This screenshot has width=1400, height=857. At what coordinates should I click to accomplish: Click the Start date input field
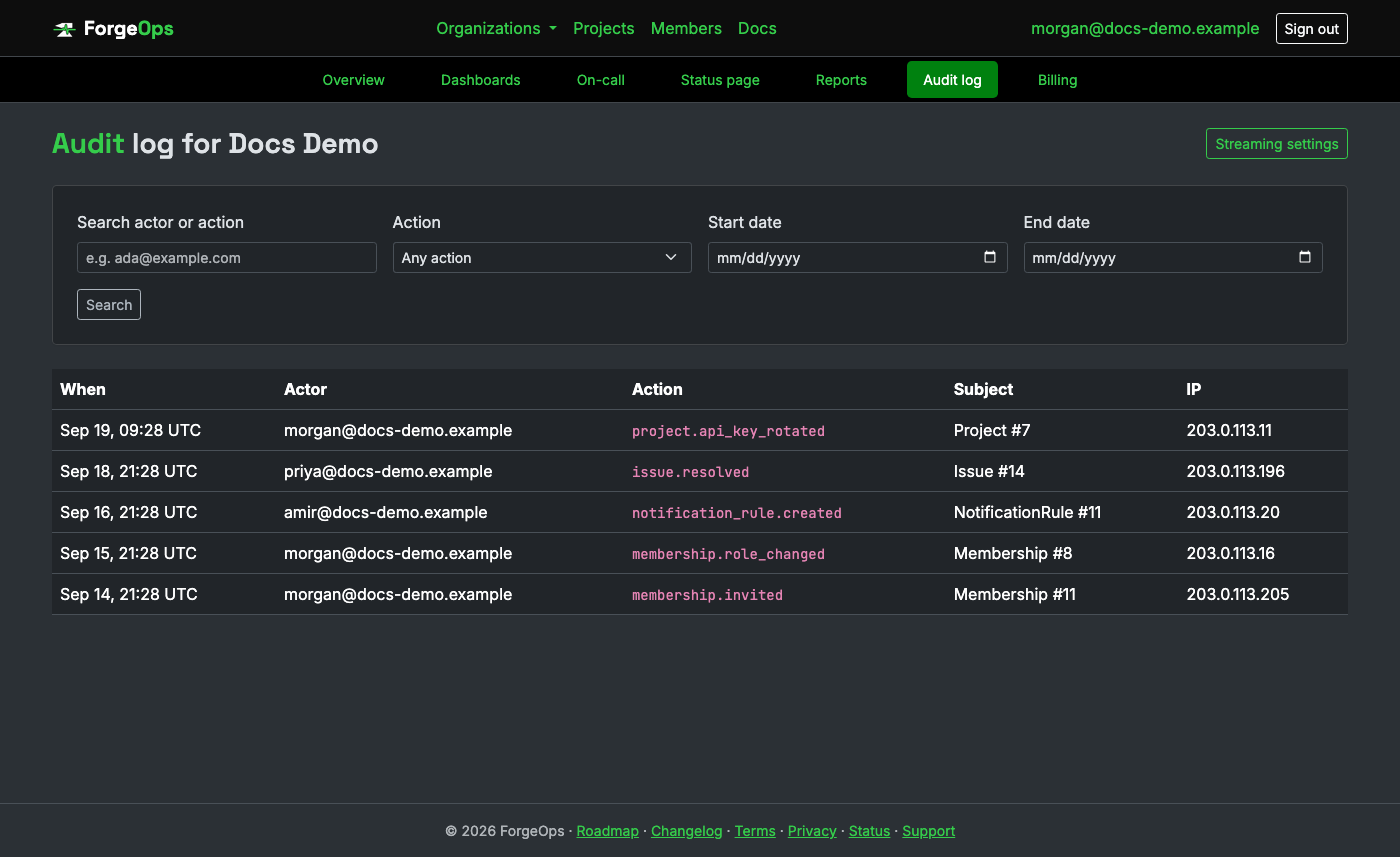click(x=857, y=257)
